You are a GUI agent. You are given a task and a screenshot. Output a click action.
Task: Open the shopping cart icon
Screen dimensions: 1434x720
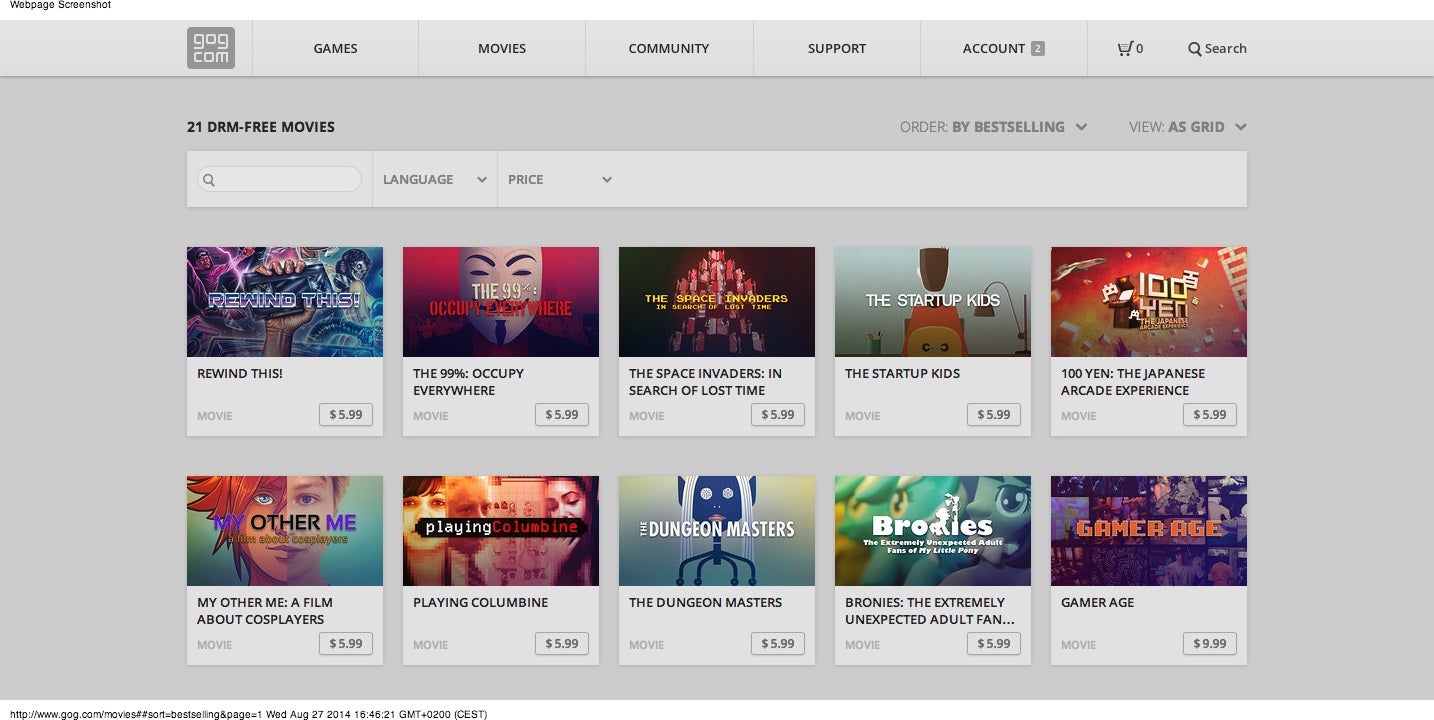[1125, 48]
